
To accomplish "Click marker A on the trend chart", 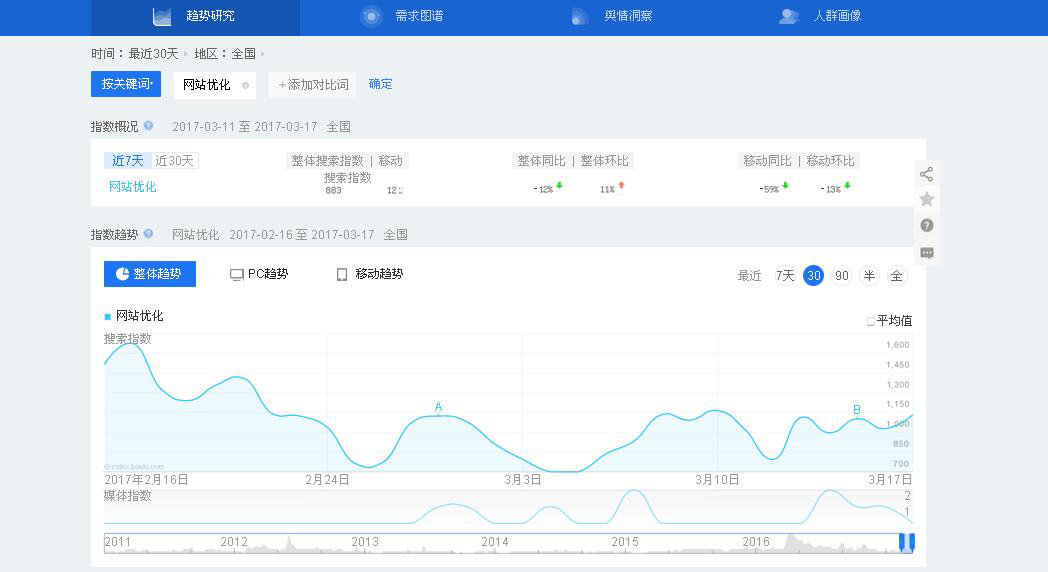I will pos(438,407).
